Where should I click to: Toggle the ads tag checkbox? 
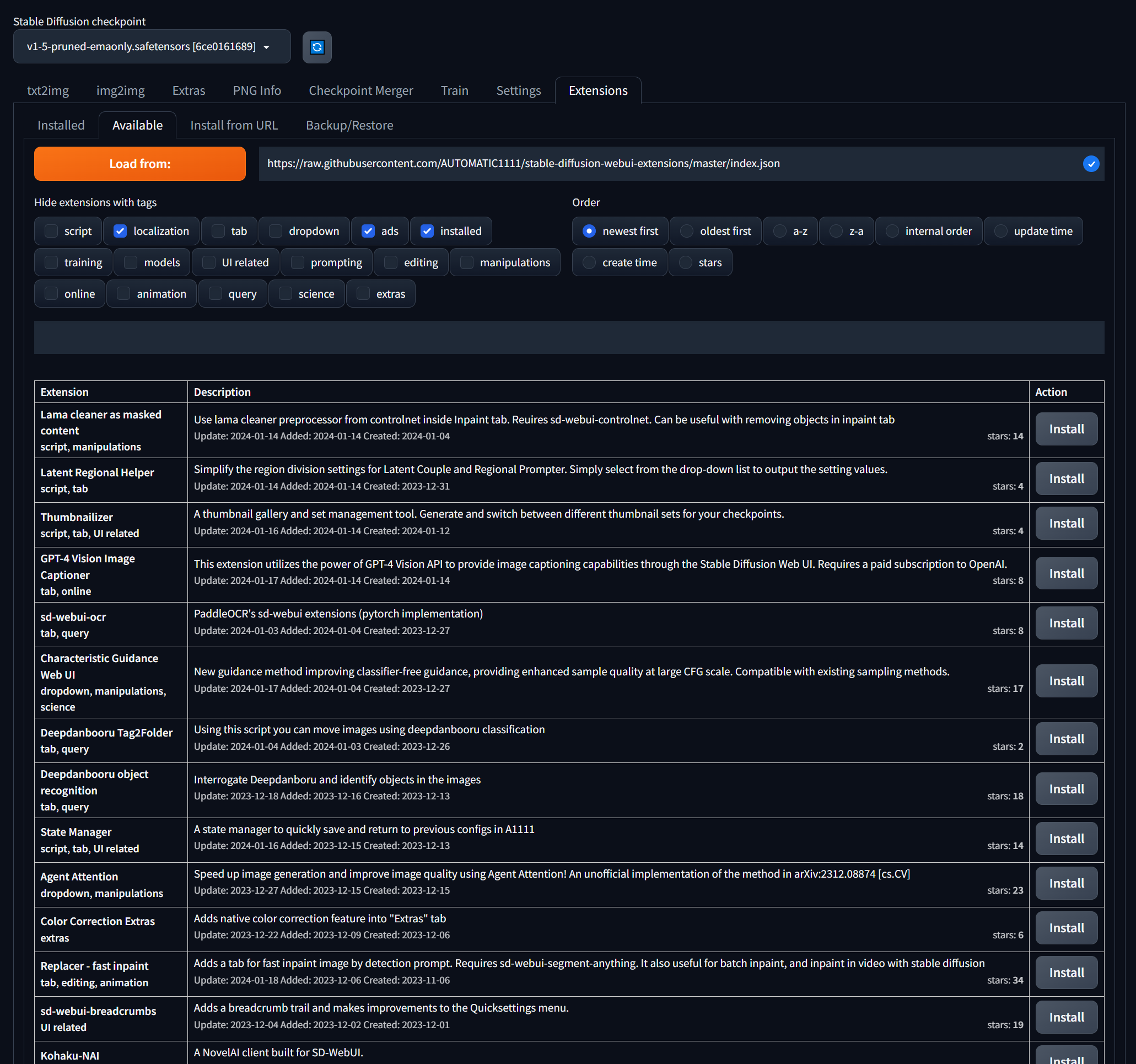pos(368,231)
